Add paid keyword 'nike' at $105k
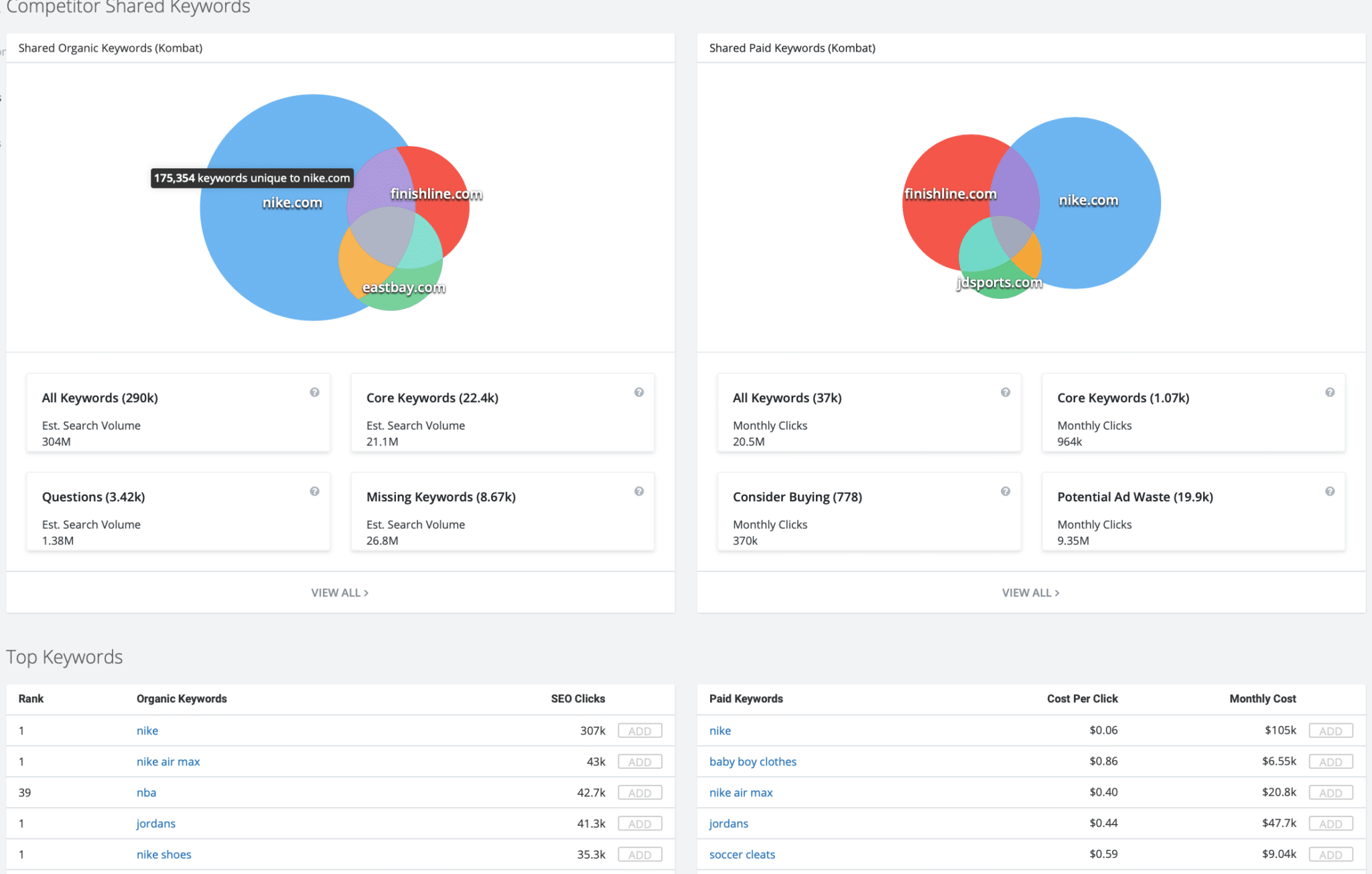1372x874 pixels. (1330, 731)
